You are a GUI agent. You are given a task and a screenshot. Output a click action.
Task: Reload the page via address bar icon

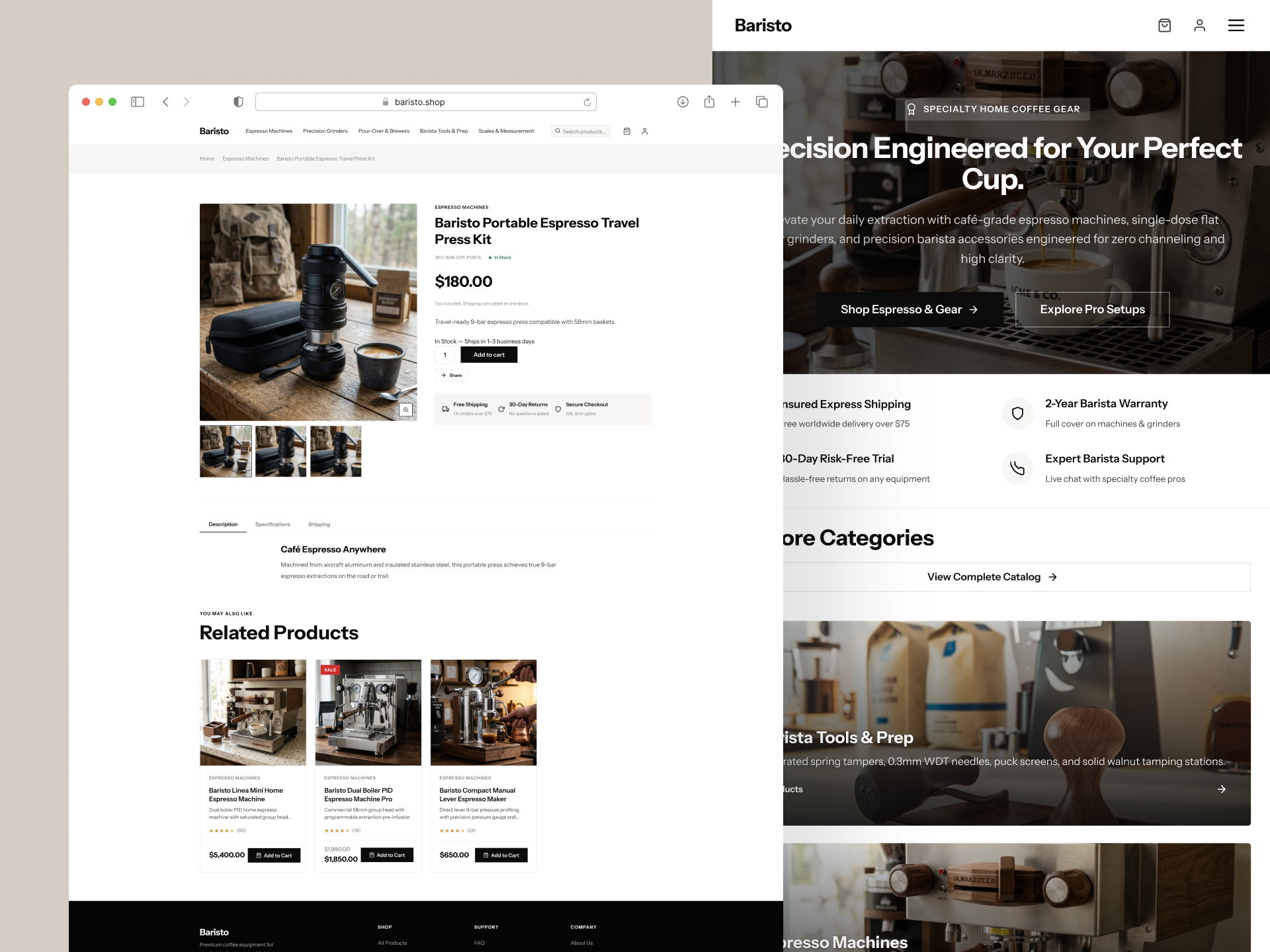click(x=587, y=102)
